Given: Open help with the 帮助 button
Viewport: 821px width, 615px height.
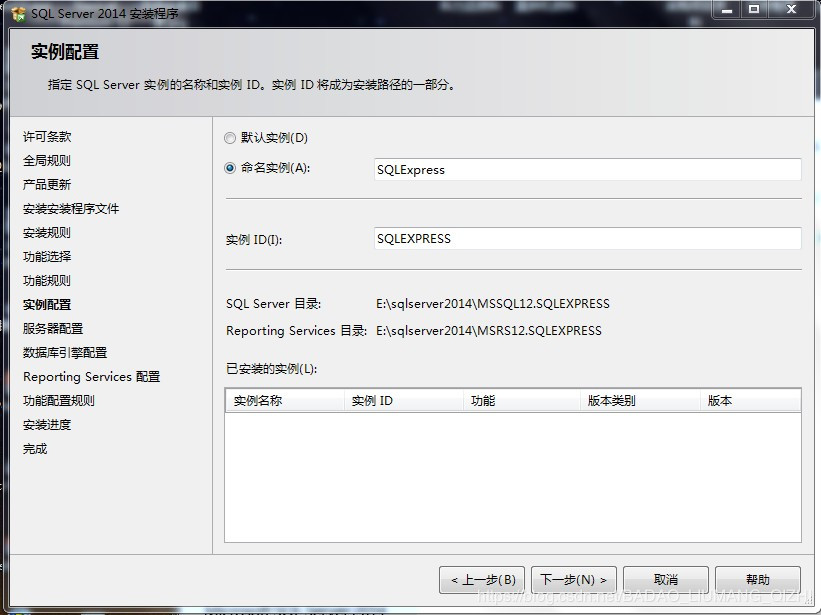Looking at the screenshot, I should 757,580.
